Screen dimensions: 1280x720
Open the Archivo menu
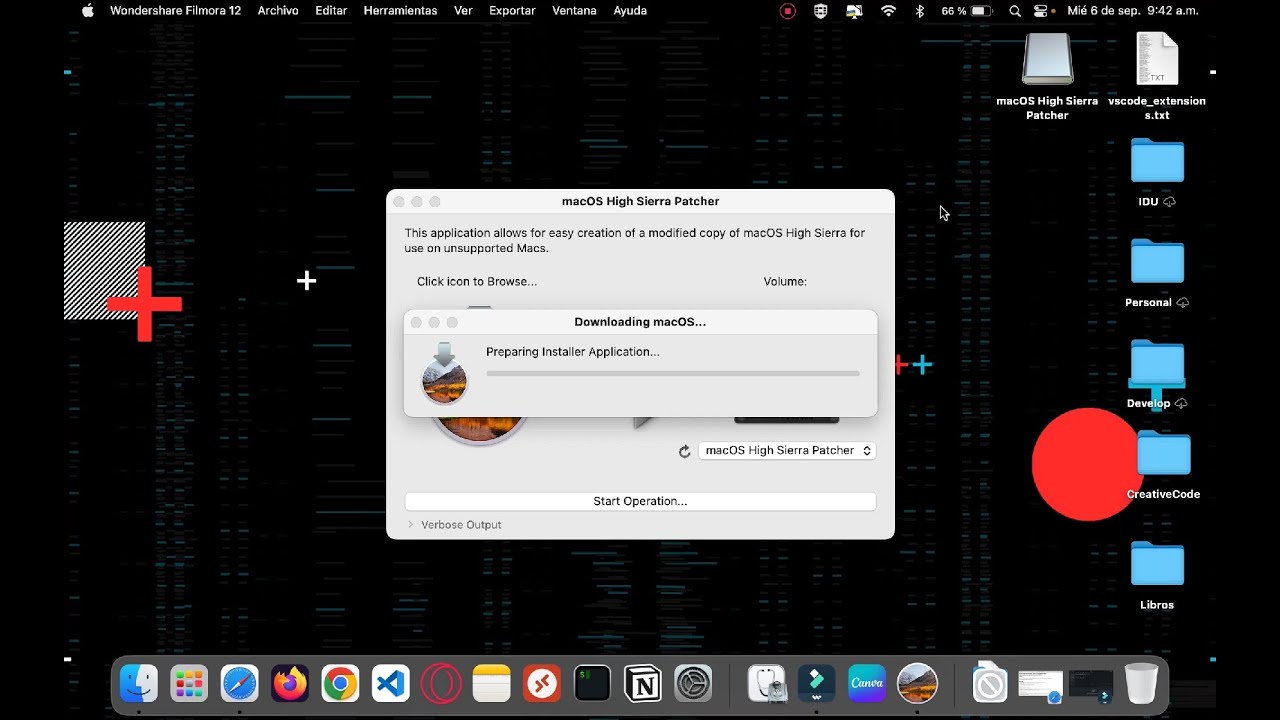point(278,11)
